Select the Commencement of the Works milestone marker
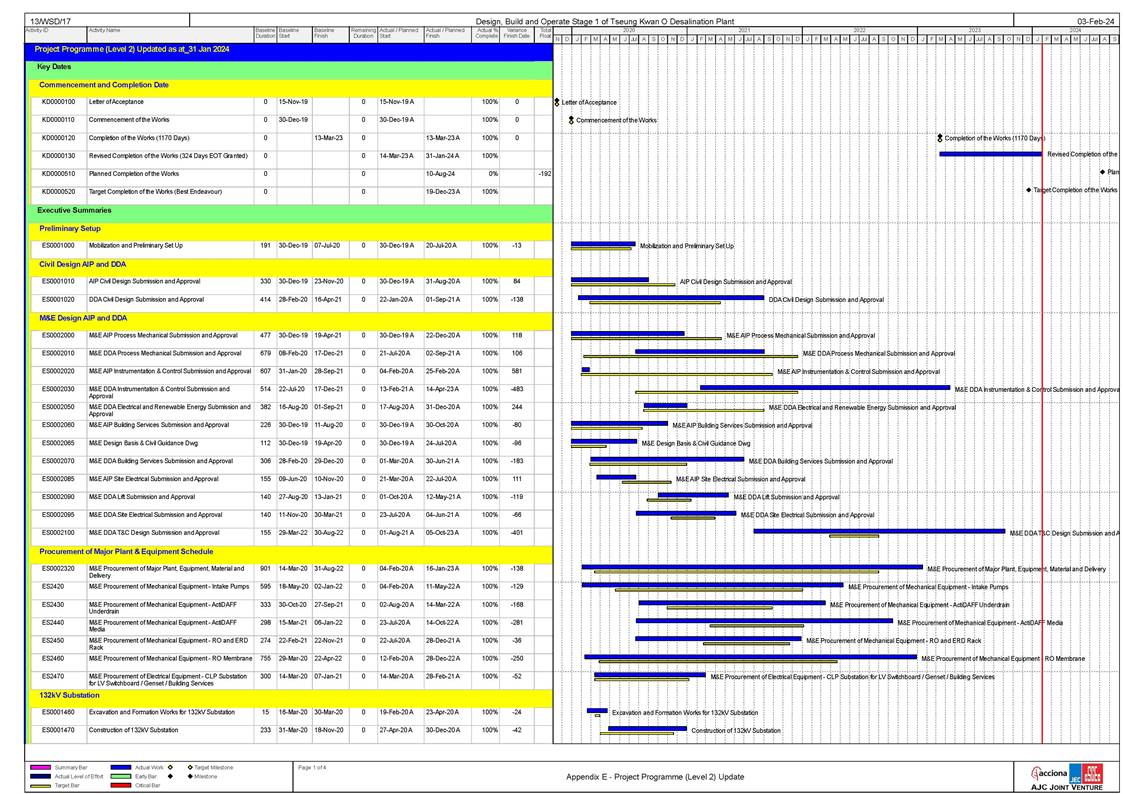 (571, 120)
